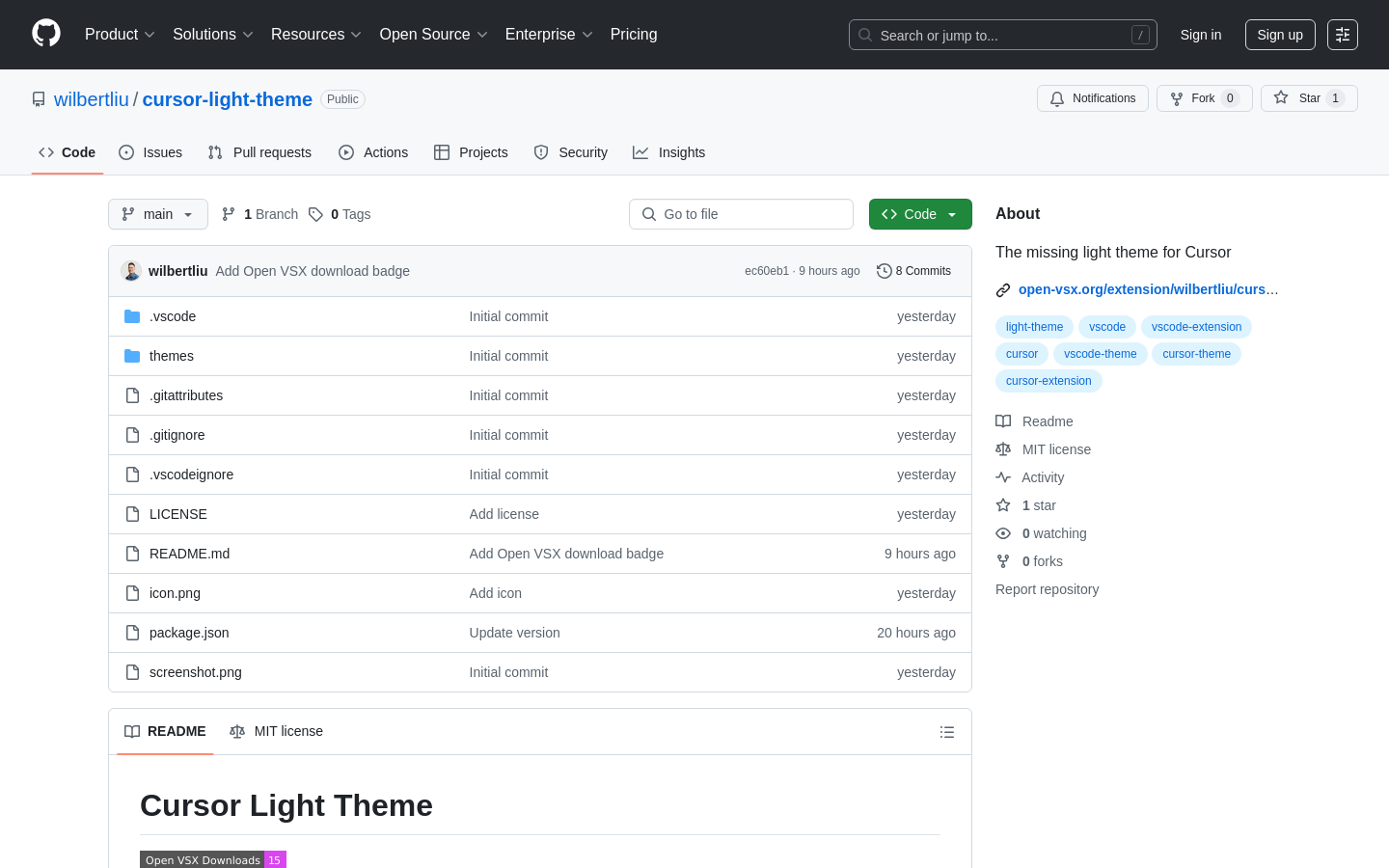1389x868 pixels.
Task: Focus the Search or jump to field
Action: [1003, 35]
